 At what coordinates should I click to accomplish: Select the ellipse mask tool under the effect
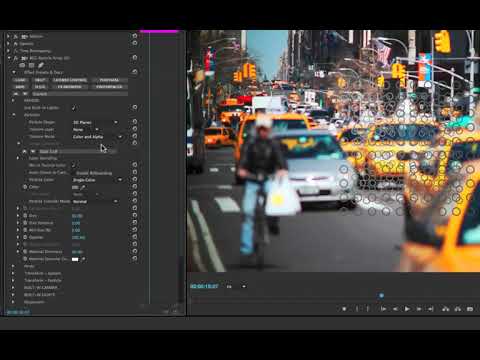click(x=22, y=65)
